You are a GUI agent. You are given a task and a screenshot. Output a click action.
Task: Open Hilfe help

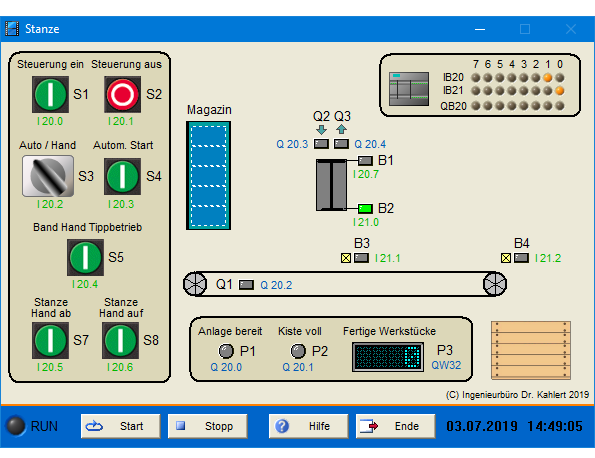click(x=309, y=426)
